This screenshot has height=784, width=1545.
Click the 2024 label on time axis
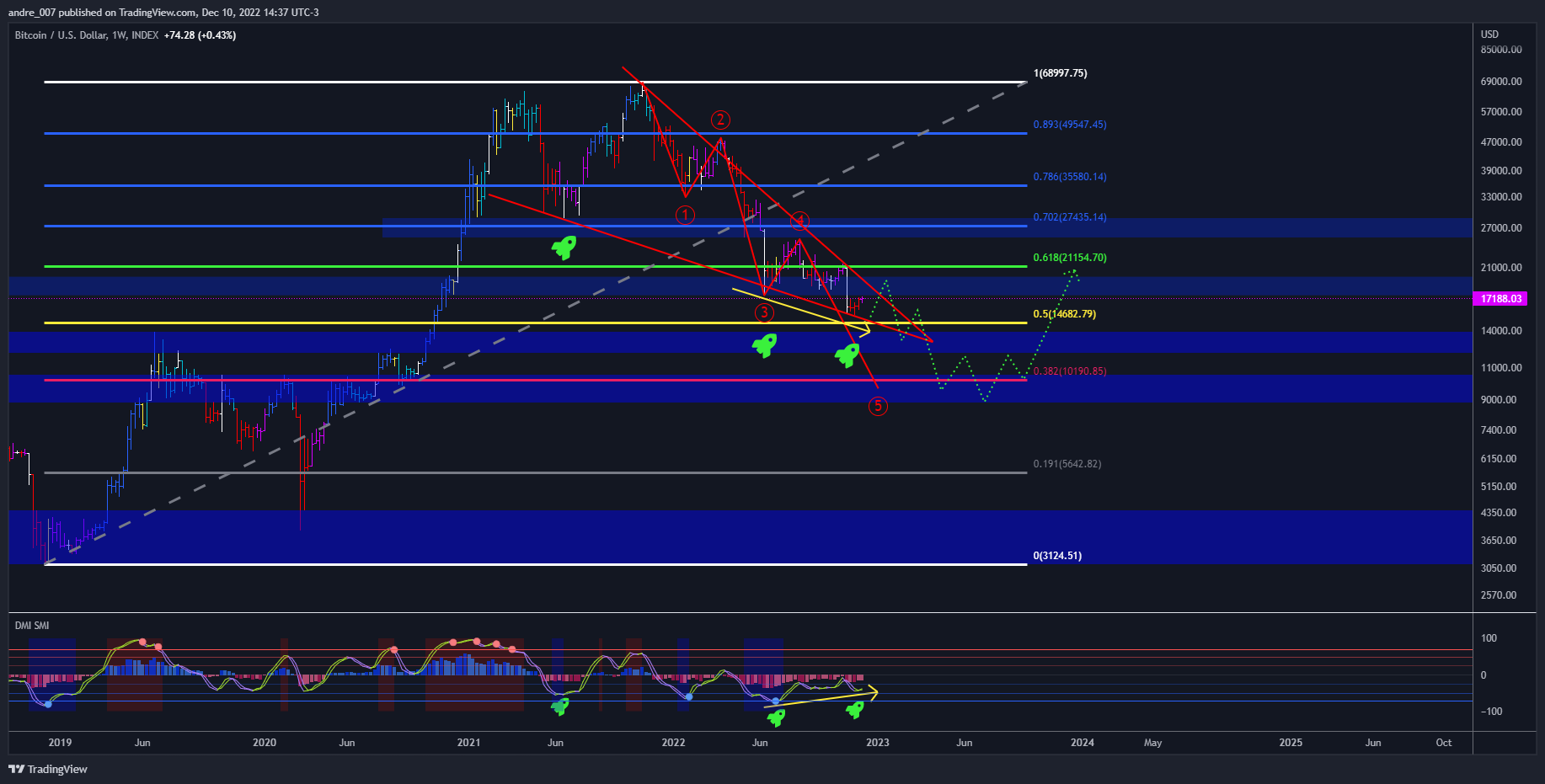pyautogui.click(x=1083, y=743)
